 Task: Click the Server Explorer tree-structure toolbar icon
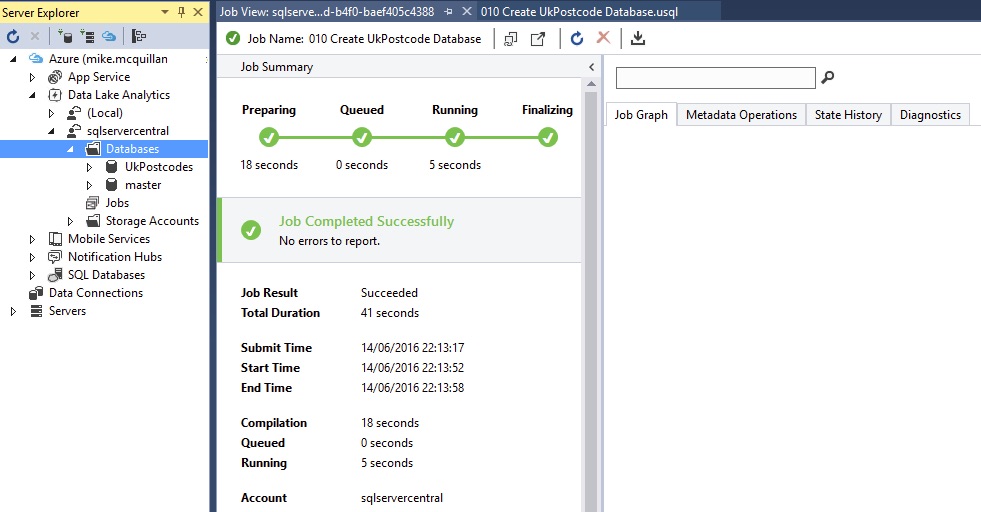139,36
